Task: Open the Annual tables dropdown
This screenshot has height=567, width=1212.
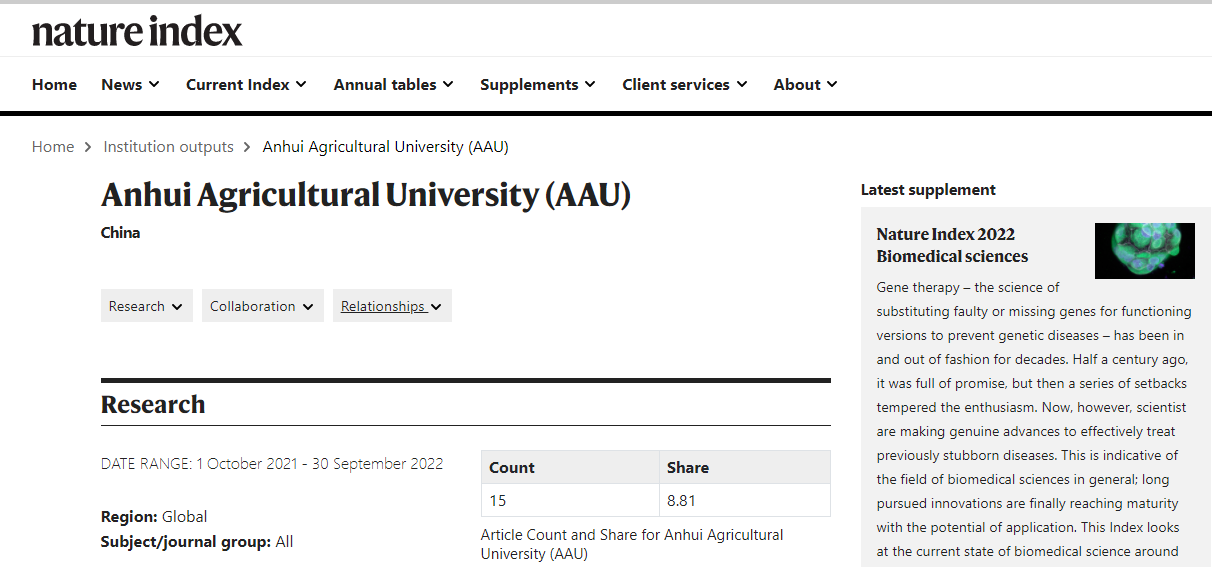Action: pos(393,85)
